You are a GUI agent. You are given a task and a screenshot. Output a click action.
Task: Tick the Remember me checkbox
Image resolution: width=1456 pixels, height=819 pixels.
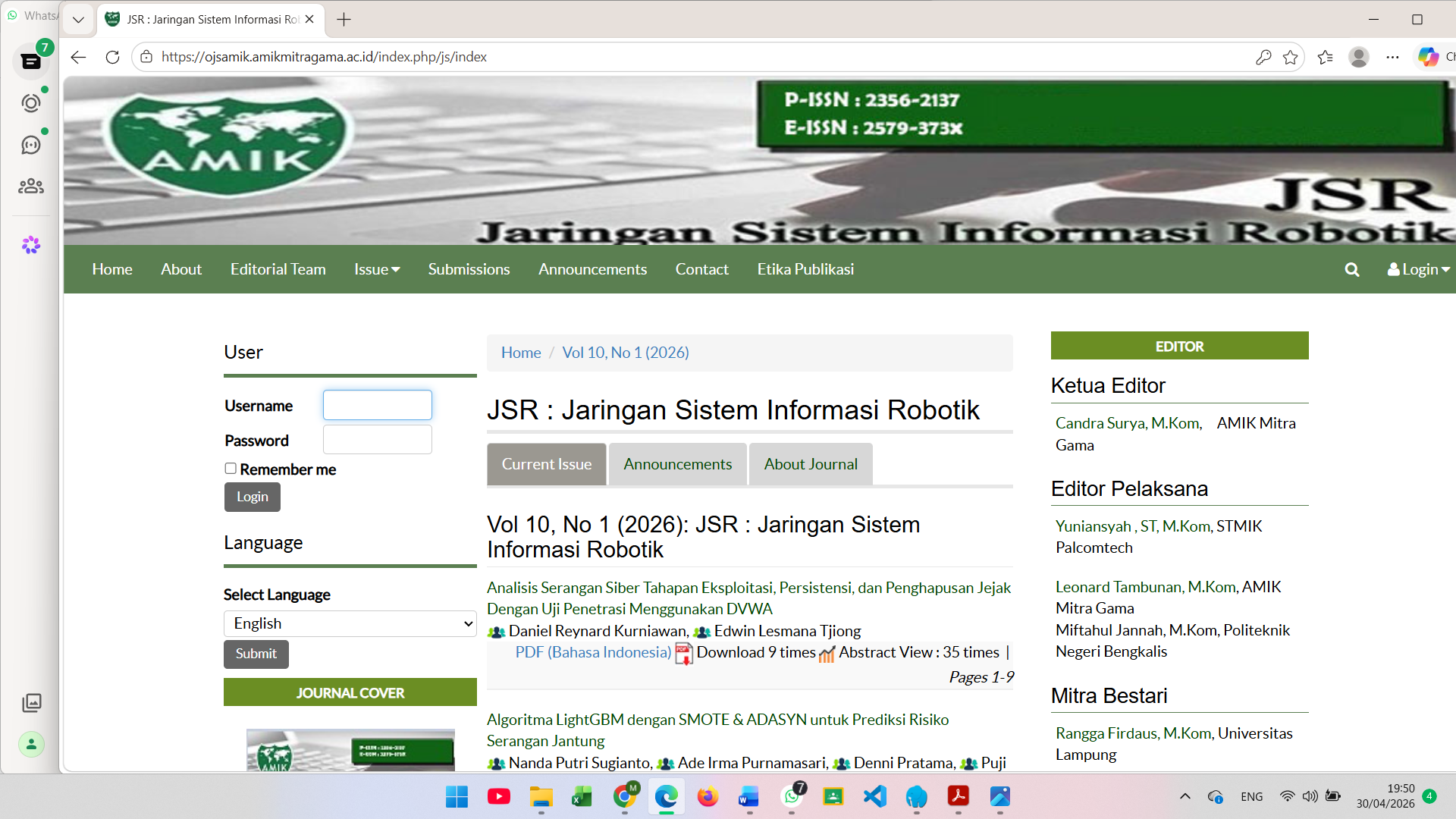[x=231, y=469]
